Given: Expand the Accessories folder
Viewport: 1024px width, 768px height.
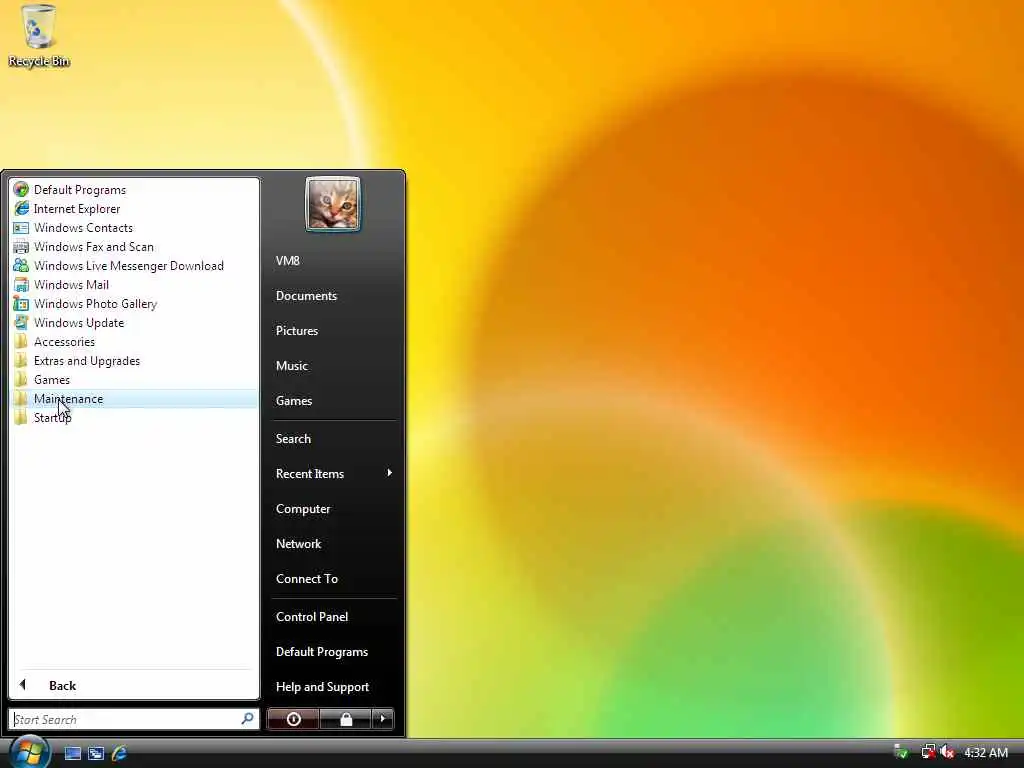Looking at the screenshot, I should coord(135,342).
